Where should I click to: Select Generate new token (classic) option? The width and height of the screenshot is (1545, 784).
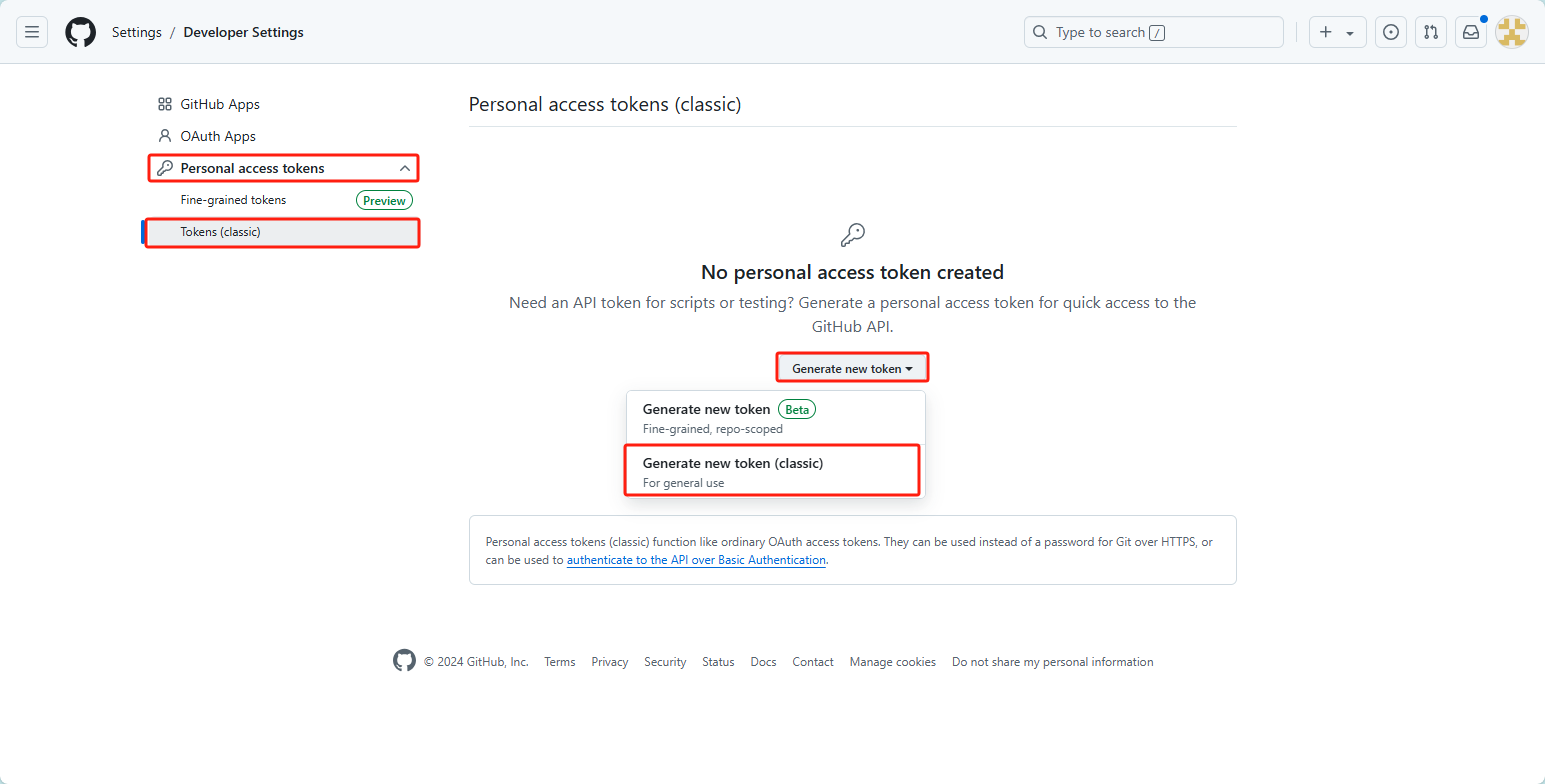[x=773, y=471]
